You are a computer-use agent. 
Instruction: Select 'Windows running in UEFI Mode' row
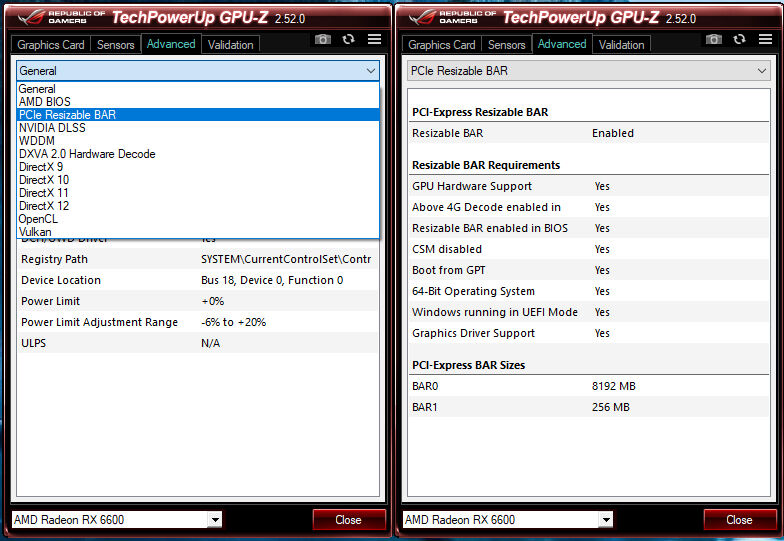point(589,312)
